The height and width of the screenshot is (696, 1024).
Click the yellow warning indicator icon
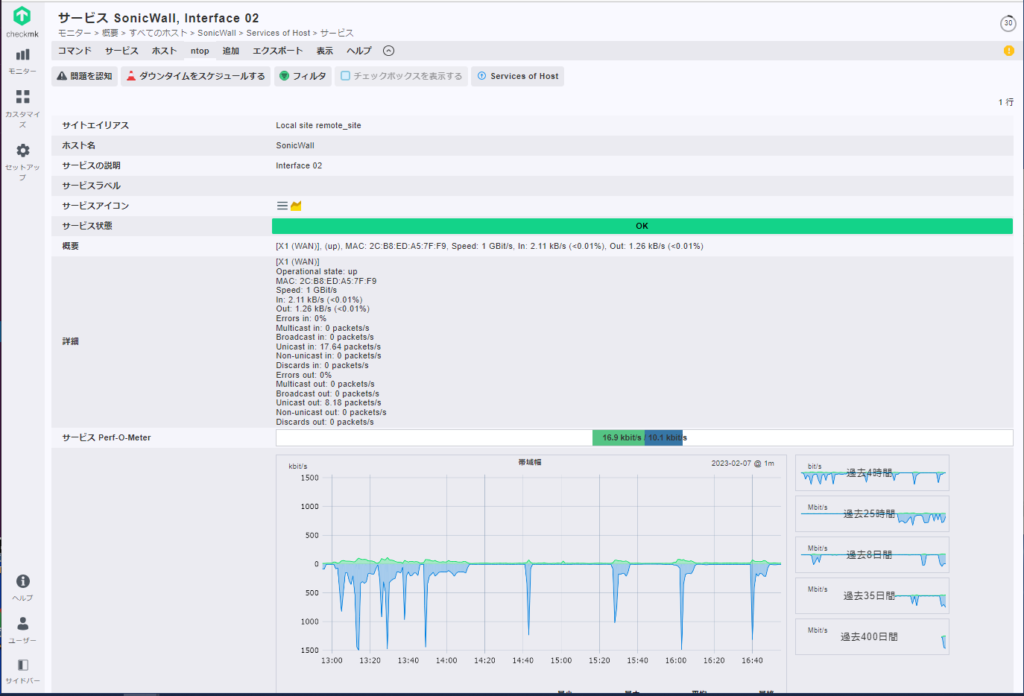(1008, 51)
